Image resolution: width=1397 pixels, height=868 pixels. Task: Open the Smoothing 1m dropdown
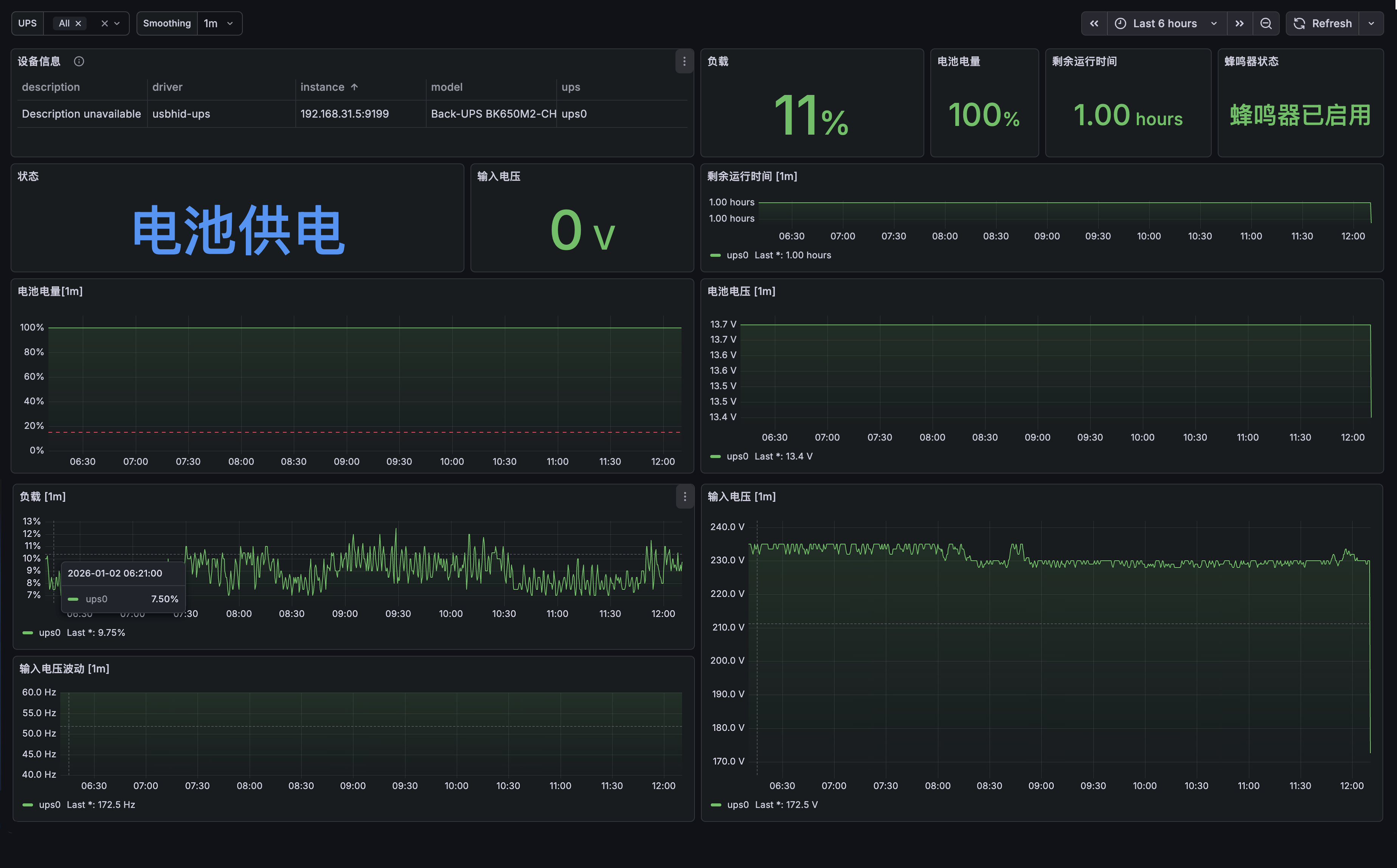pos(218,23)
